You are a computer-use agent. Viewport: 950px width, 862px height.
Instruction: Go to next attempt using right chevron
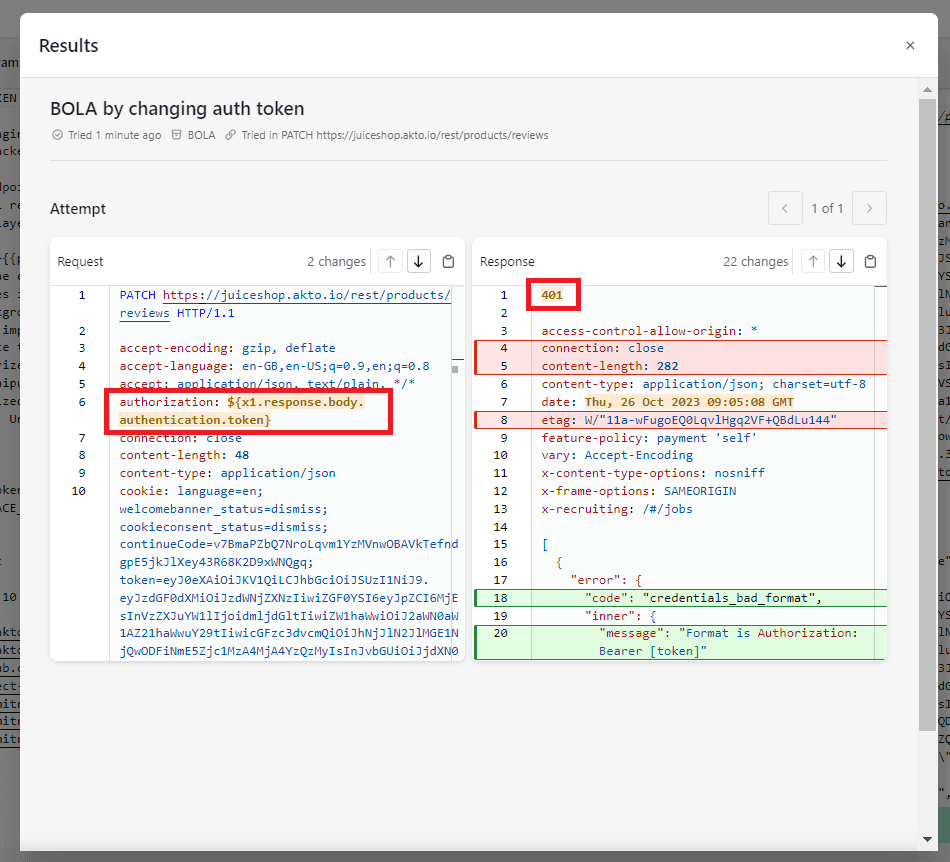point(869,208)
